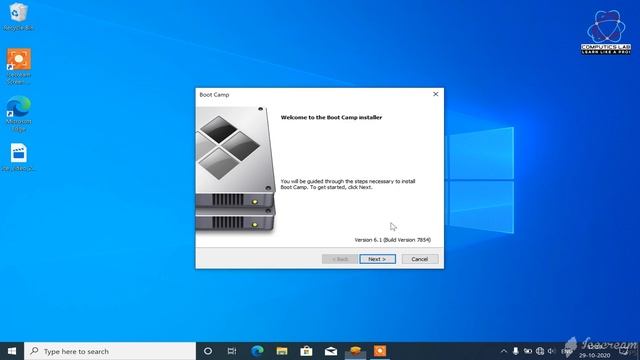Click the taskbar search box
Screen dimensions: 640x360
coord(110,351)
